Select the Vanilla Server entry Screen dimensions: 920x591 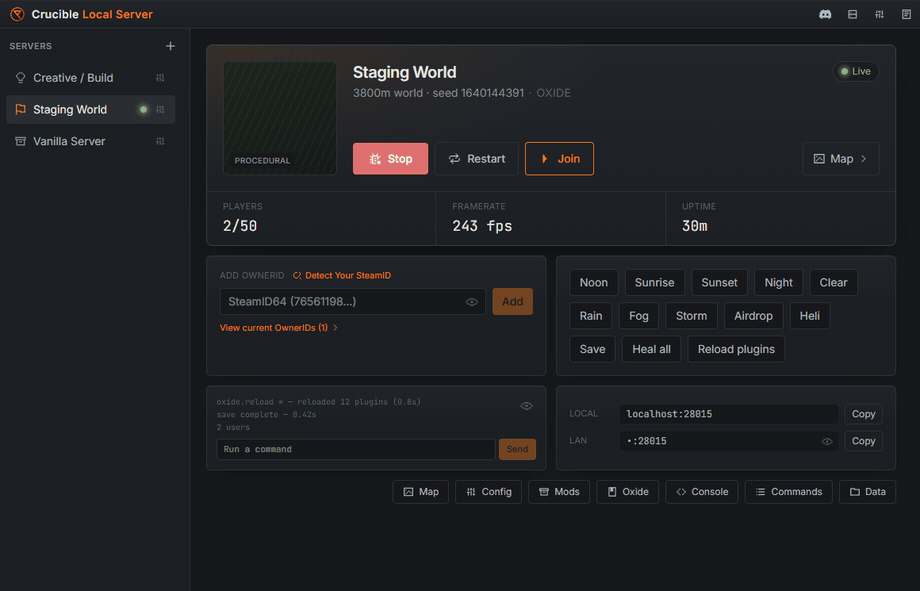(90, 141)
